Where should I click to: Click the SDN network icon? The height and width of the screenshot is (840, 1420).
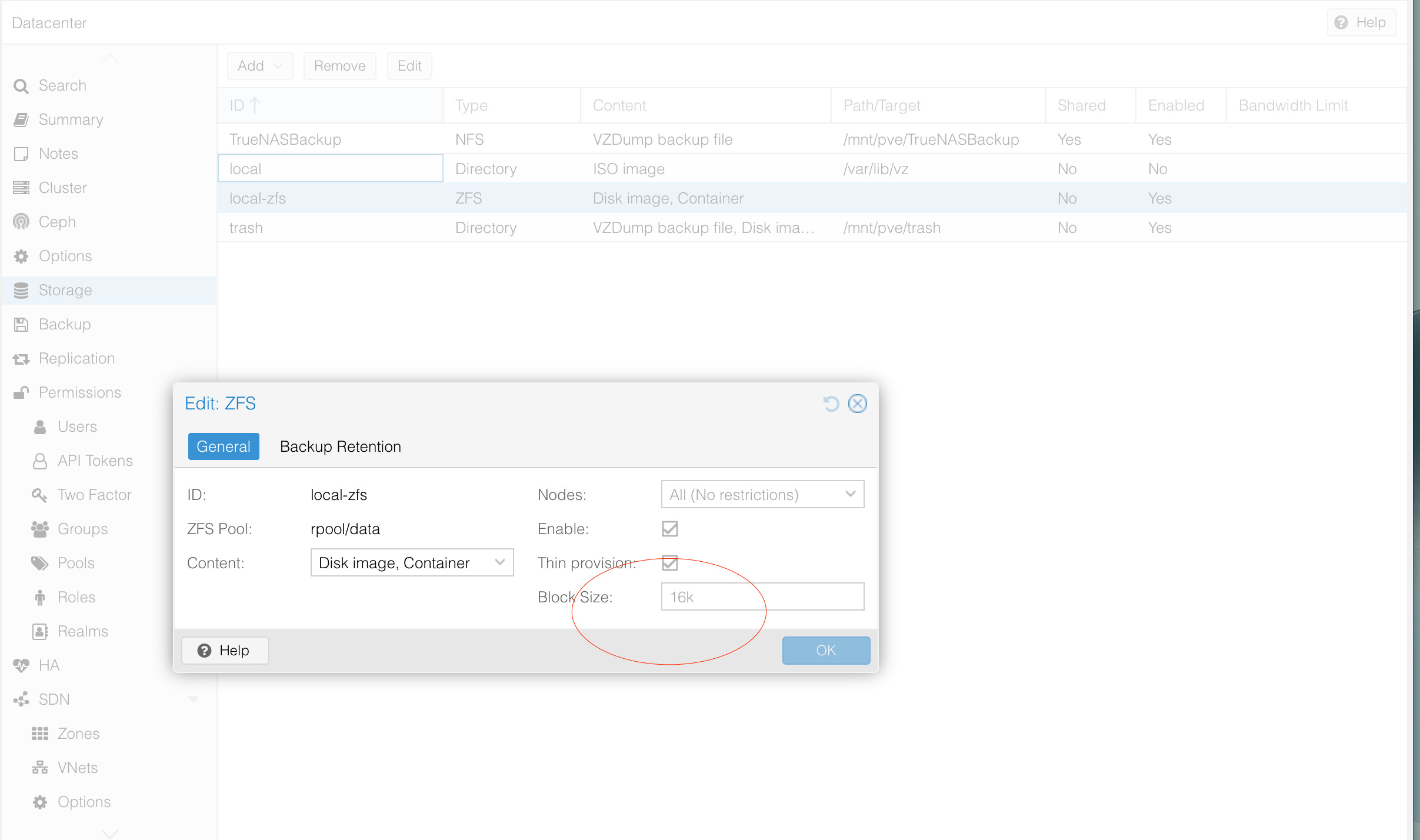(21, 700)
